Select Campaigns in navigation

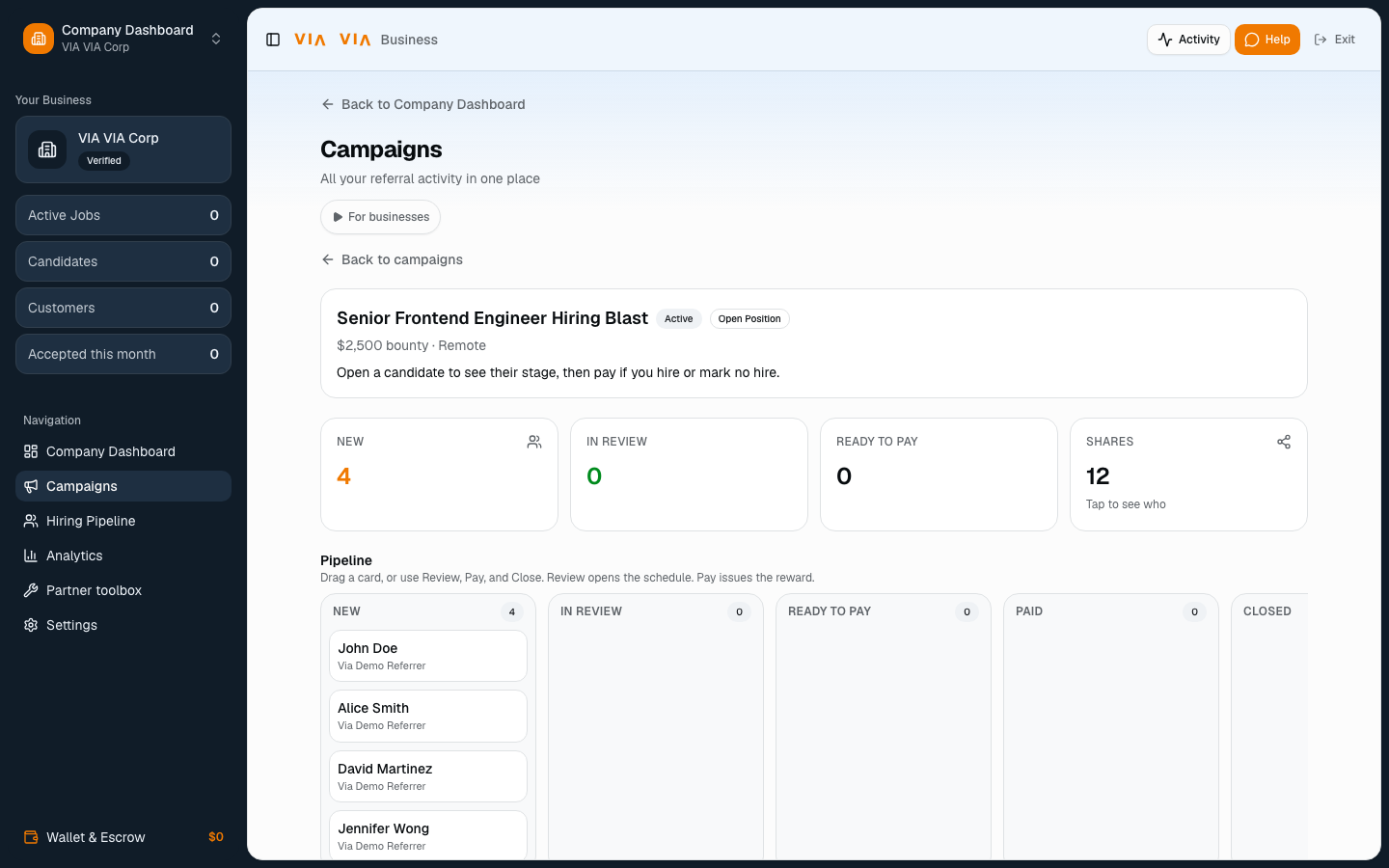click(123, 486)
